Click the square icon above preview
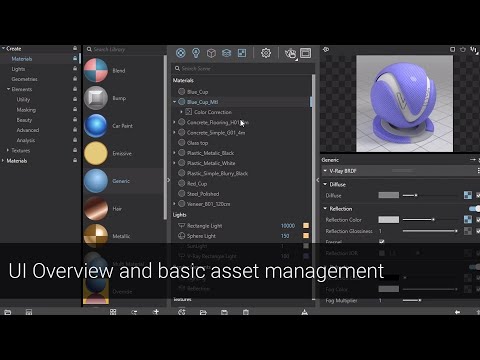The image size is (480, 360). coord(452,49)
